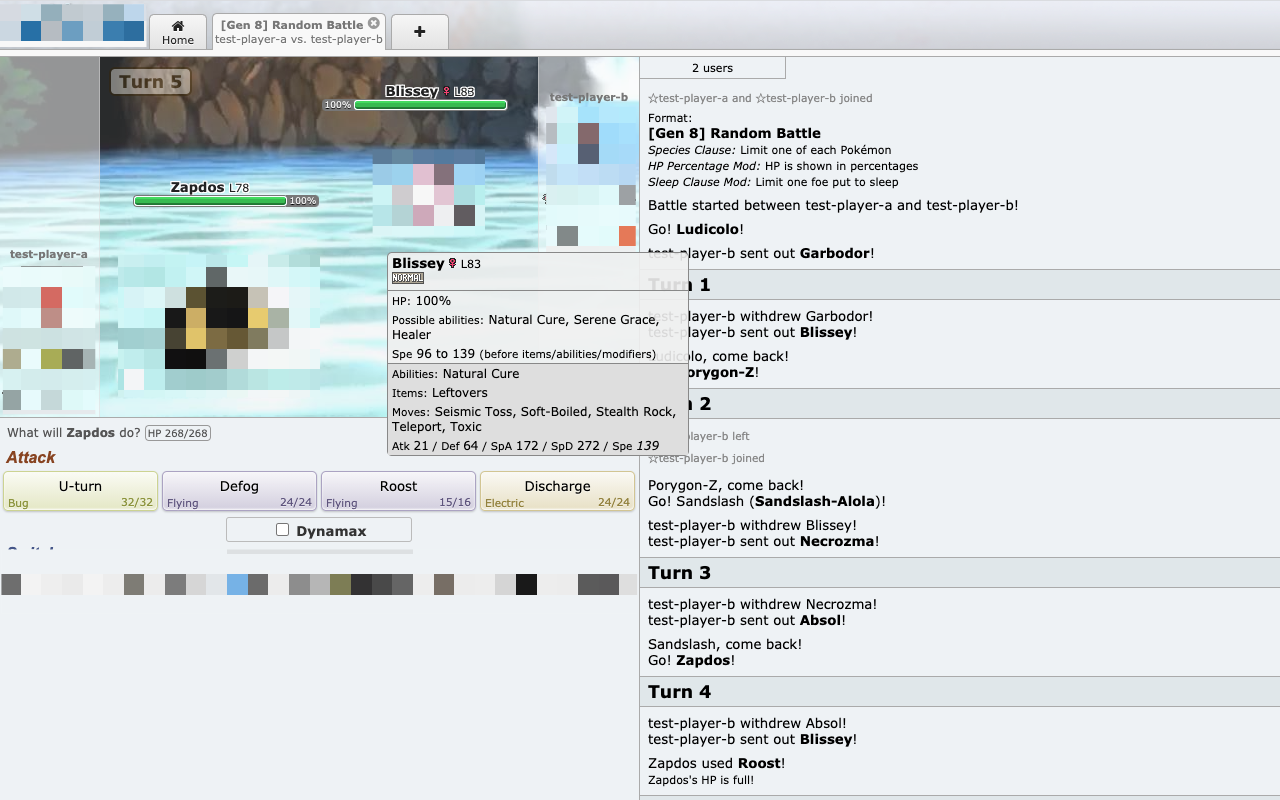This screenshot has width=1280, height=800.
Task: Click the HP 268/268 badge
Action: (x=177, y=433)
